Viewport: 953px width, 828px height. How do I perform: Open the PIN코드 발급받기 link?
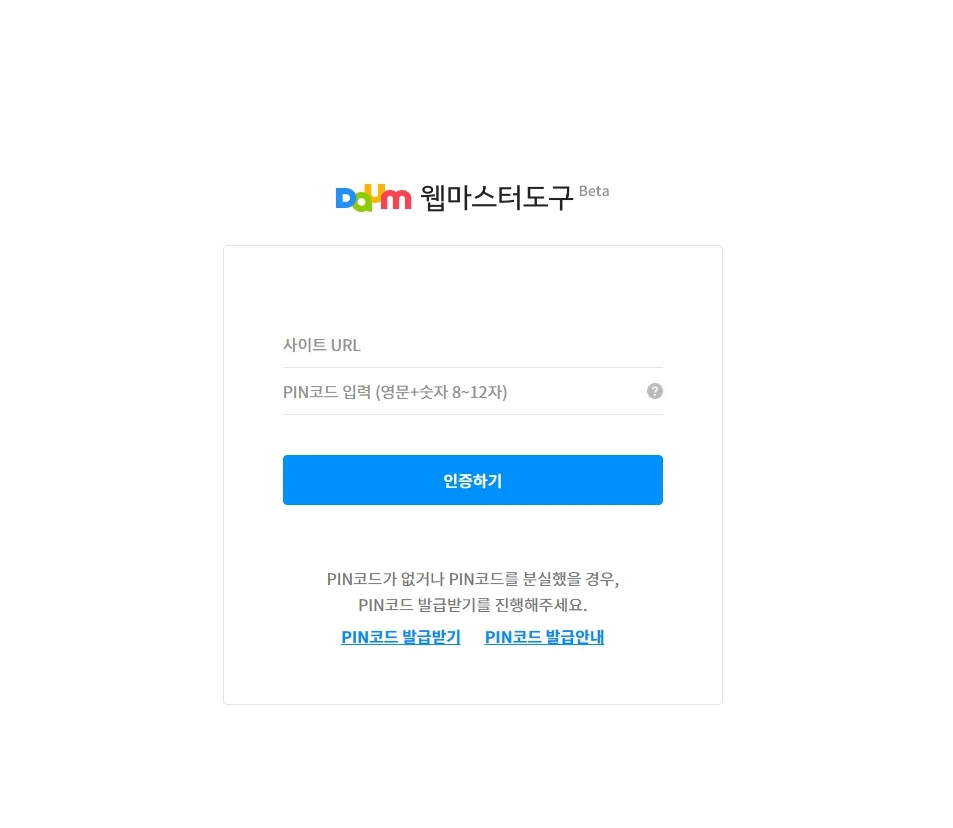pyautogui.click(x=401, y=637)
